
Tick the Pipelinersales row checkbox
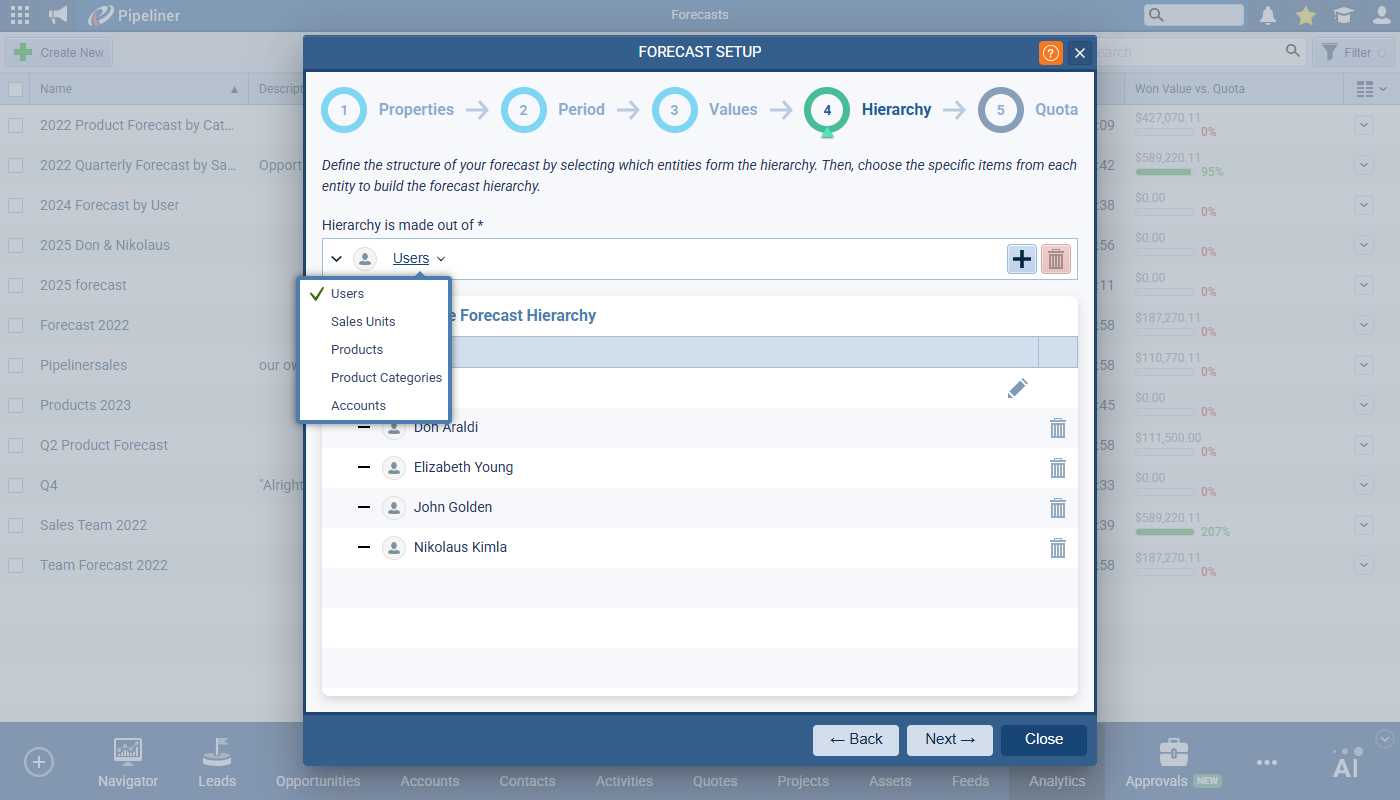click(15, 365)
